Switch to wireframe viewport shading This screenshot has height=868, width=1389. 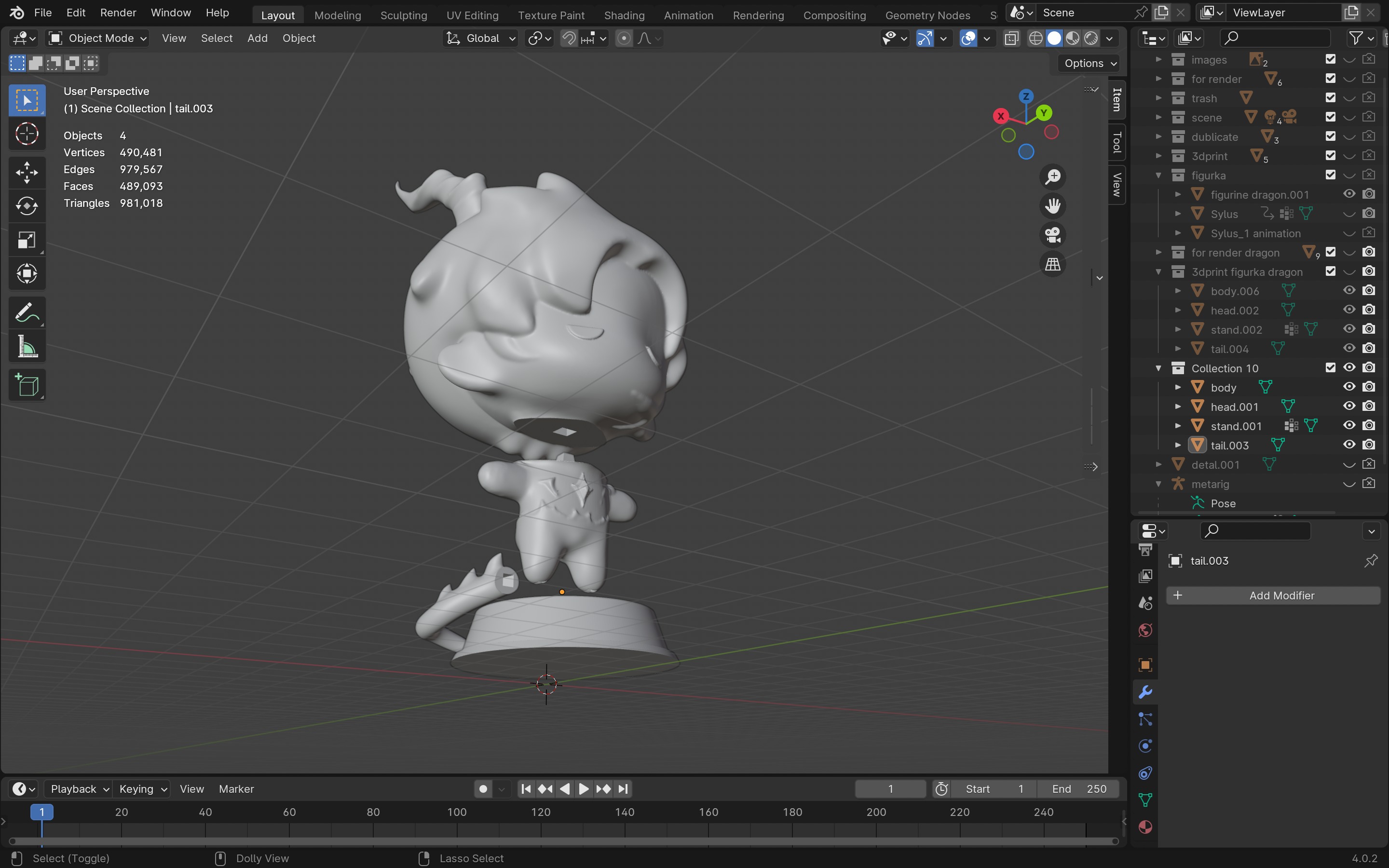(x=1035, y=39)
